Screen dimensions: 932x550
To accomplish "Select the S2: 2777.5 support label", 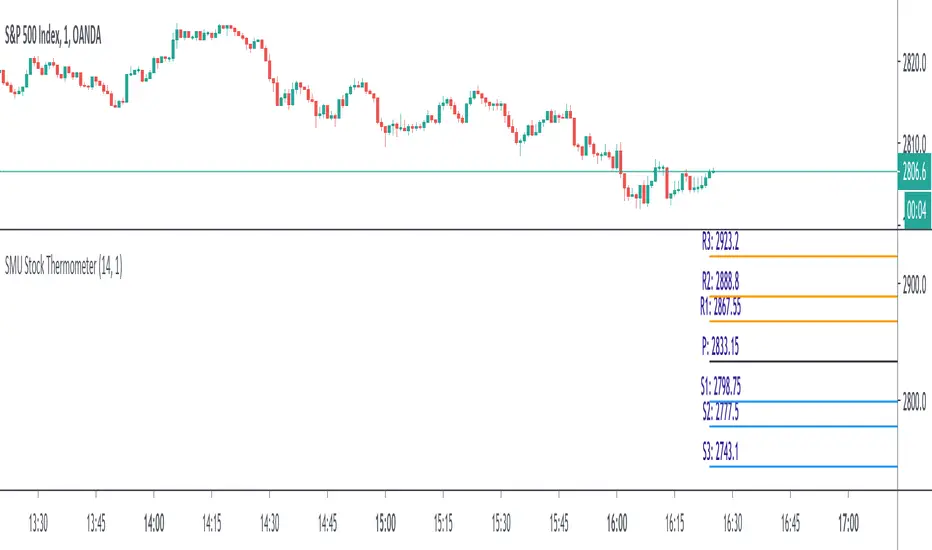I will tap(720, 411).
